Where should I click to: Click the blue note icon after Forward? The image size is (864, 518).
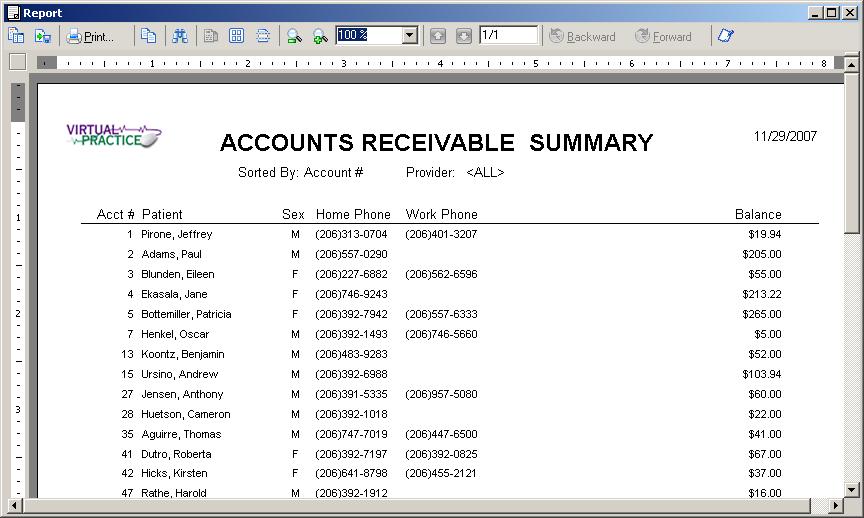pyautogui.click(x=725, y=36)
